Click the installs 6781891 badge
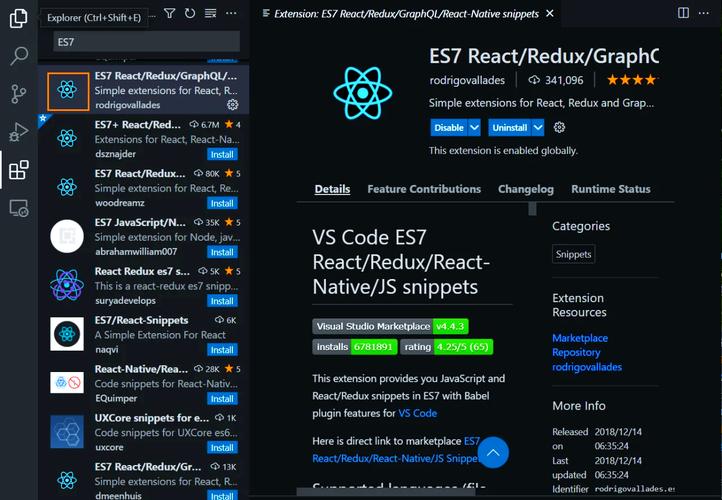Screen dimensions: 722x500 pyautogui.click(x=355, y=347)
